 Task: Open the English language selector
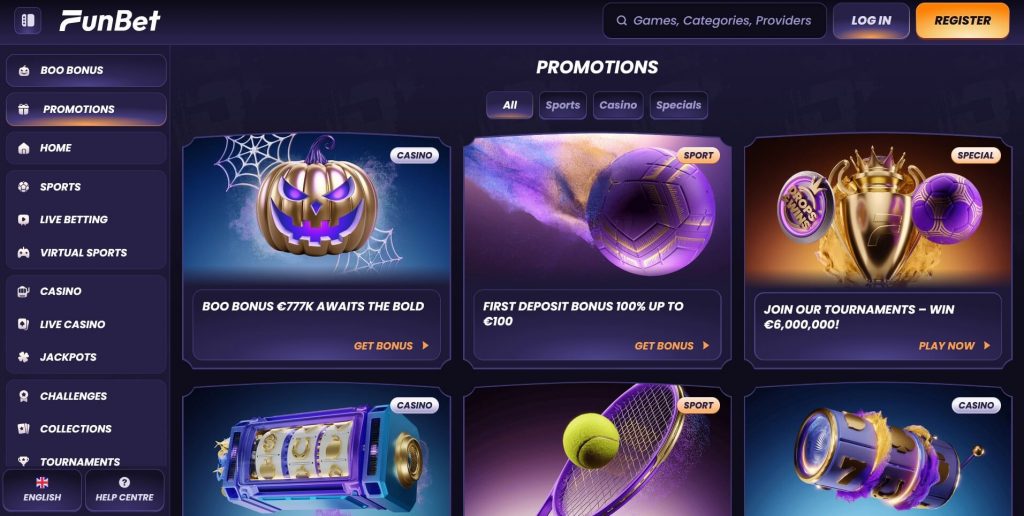click(x=42, y=490)
